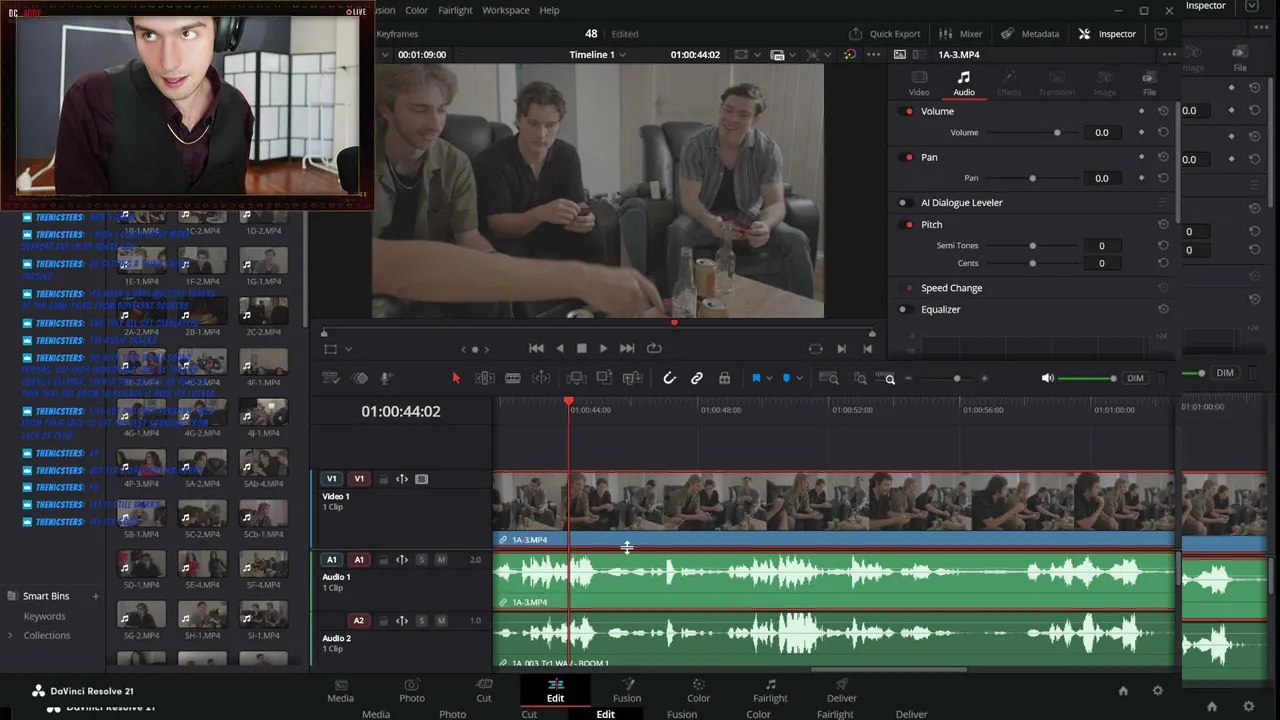Select the arrow Selection Mode tool

click(456, 378)
